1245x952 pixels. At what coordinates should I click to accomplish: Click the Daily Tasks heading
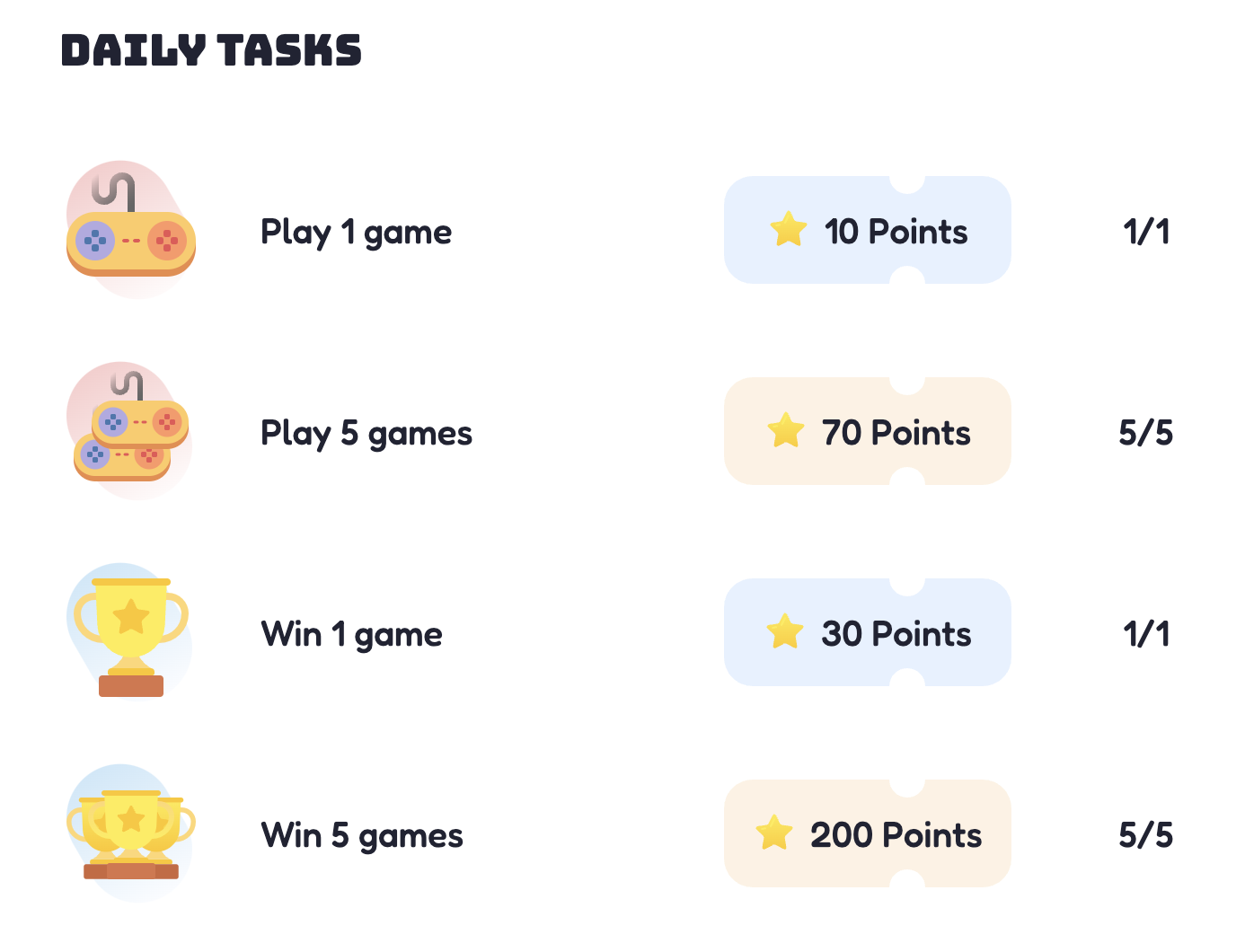pyautogui.click(x=212, y=50)
